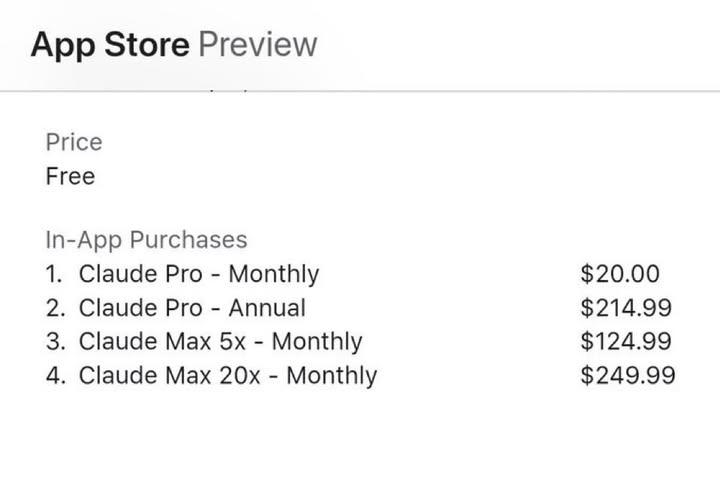Image resolution: width=720 pixels, height=480 pixels.
Task: Click the Price section label
Action: tap(74, 142)
